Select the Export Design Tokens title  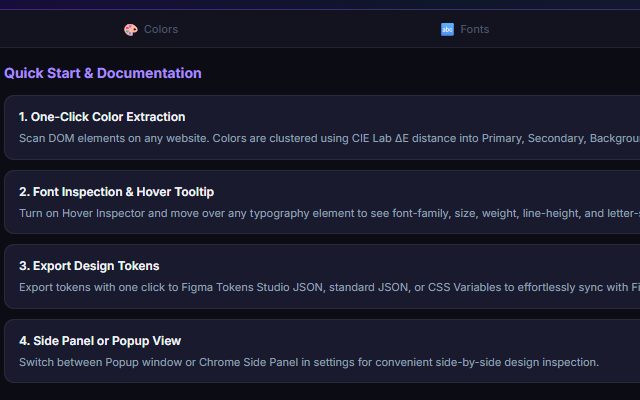(89, 266)
